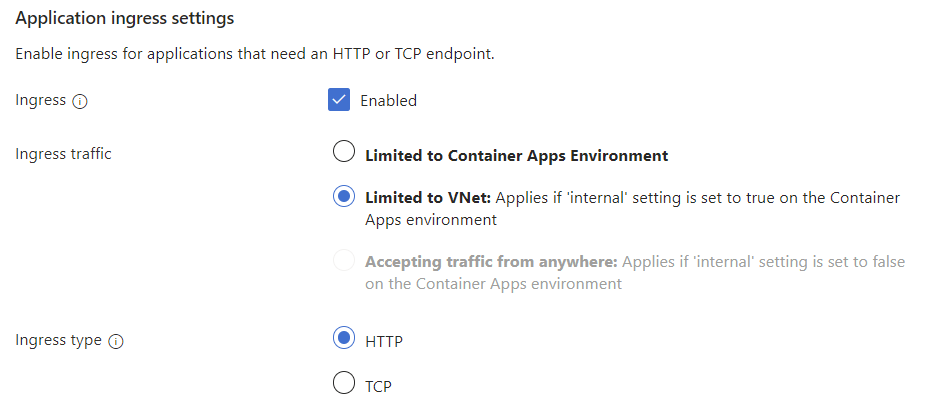Viewport: 936px width, 405px height.
Task: Click the 'Enable ingress for applications' description text
Action: [x=255, y=53]
